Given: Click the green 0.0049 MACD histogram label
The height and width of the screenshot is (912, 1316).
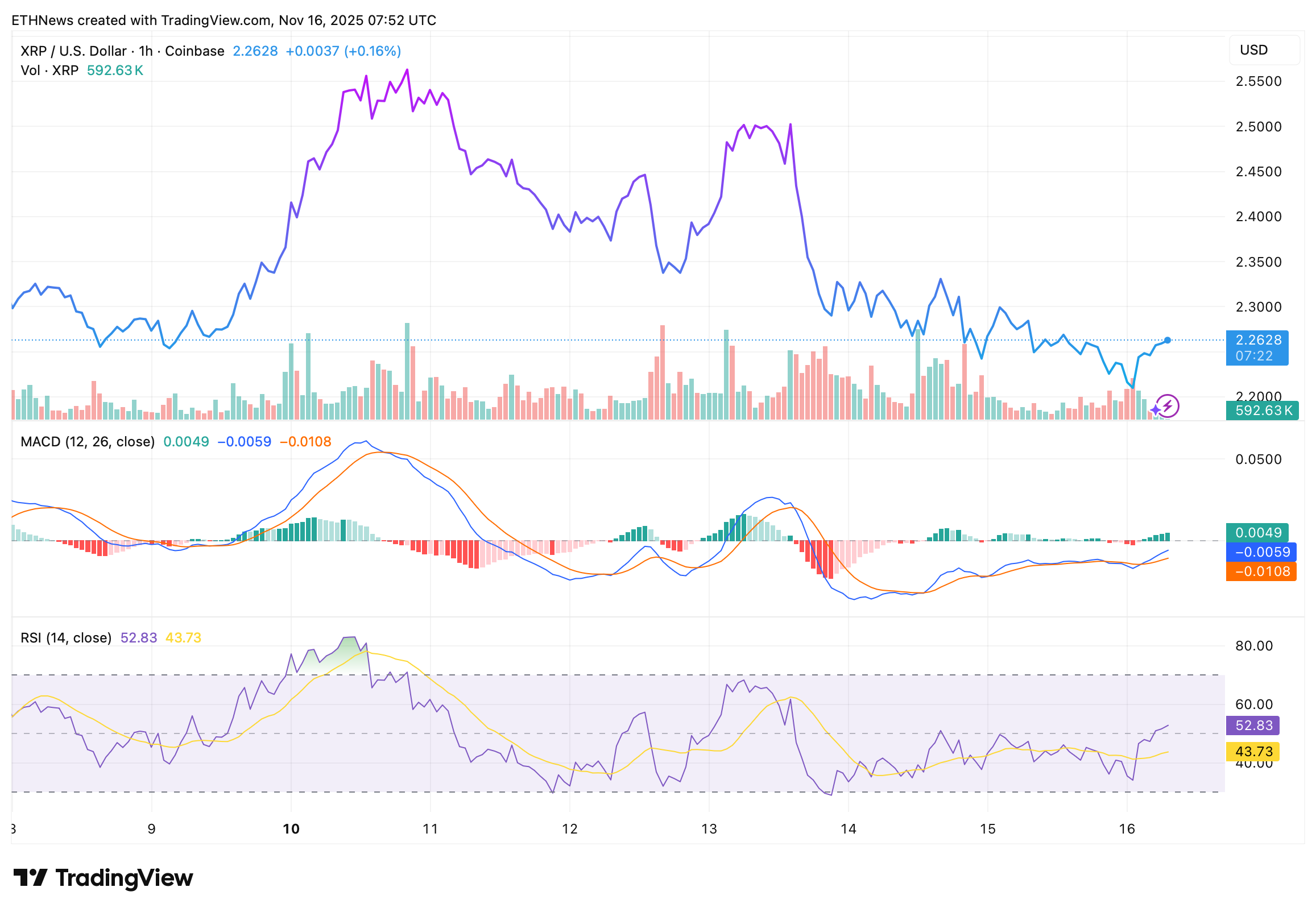Looking at the screenshot, I should 1257,533.
